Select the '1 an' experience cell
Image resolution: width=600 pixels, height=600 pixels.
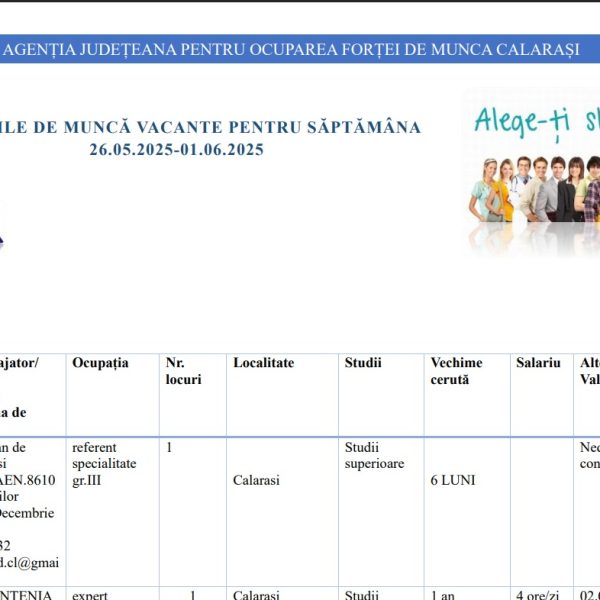click(x=442, y=594)
